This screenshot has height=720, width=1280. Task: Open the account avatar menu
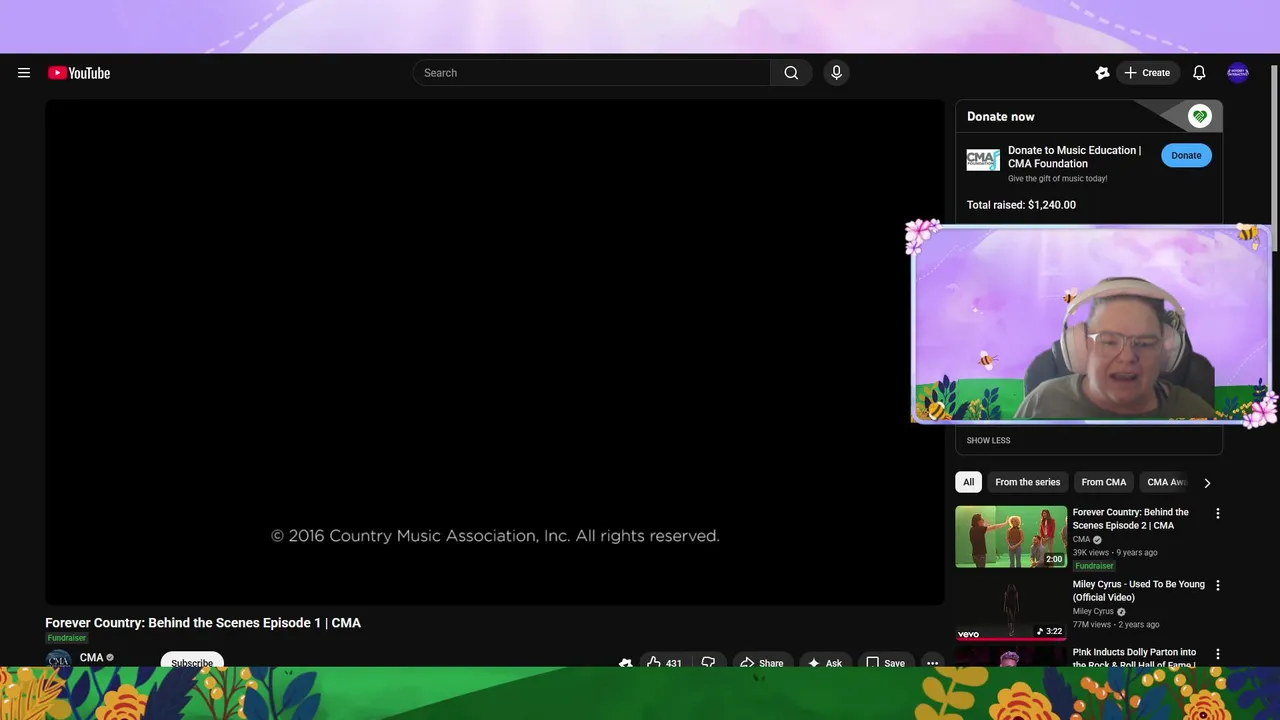point(1238,73)
